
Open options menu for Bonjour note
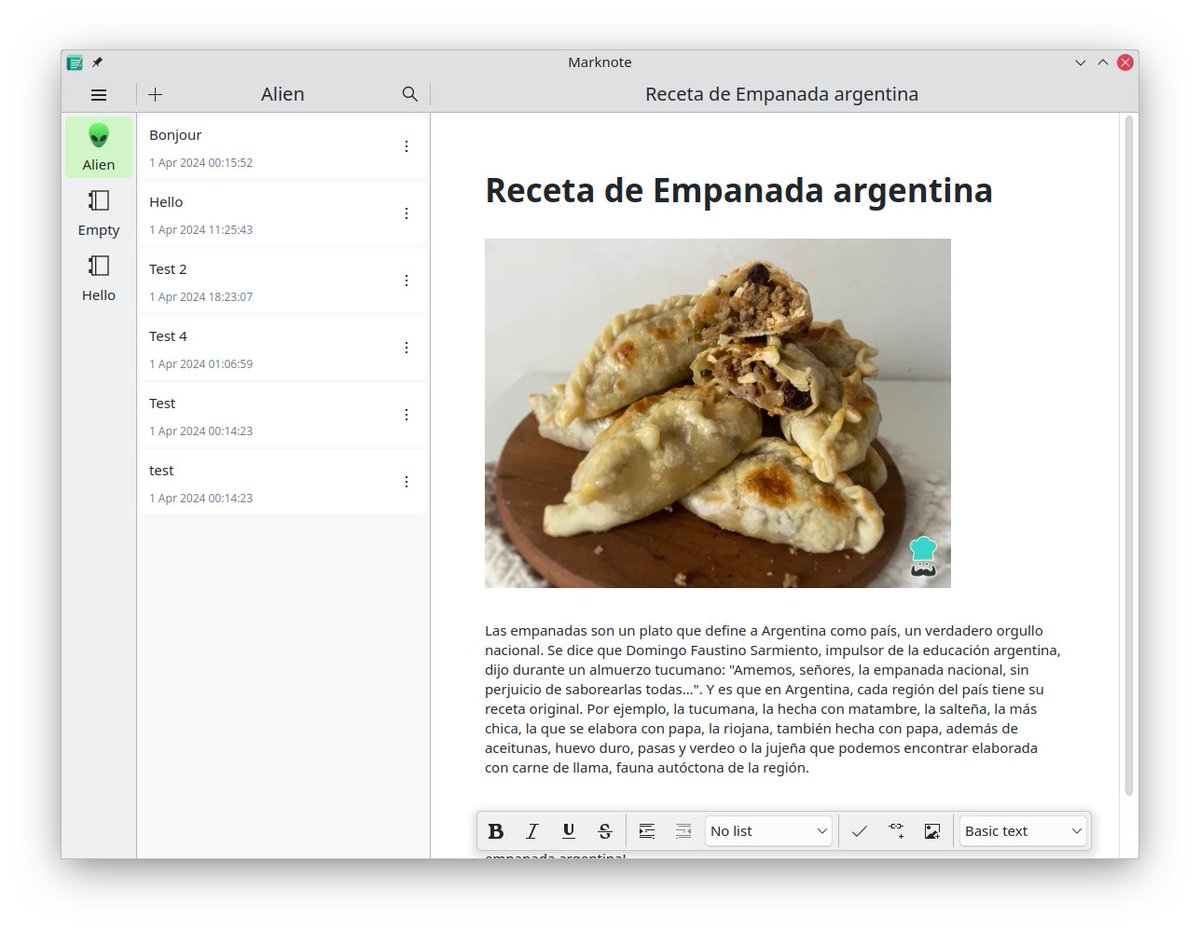(x=406, y=147)
